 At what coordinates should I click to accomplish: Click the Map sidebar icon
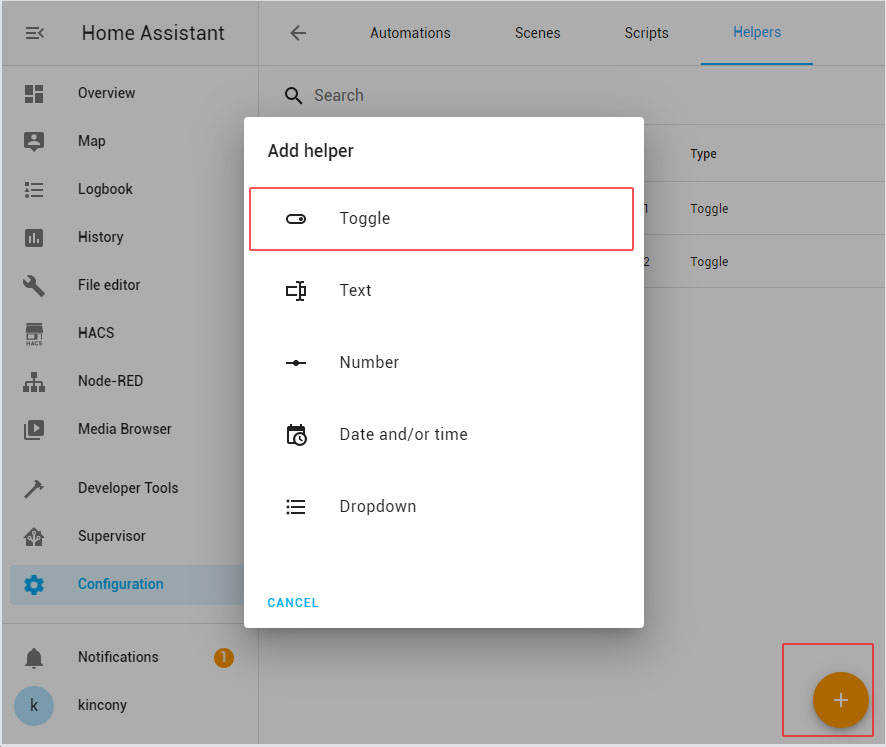pos(34,141)
